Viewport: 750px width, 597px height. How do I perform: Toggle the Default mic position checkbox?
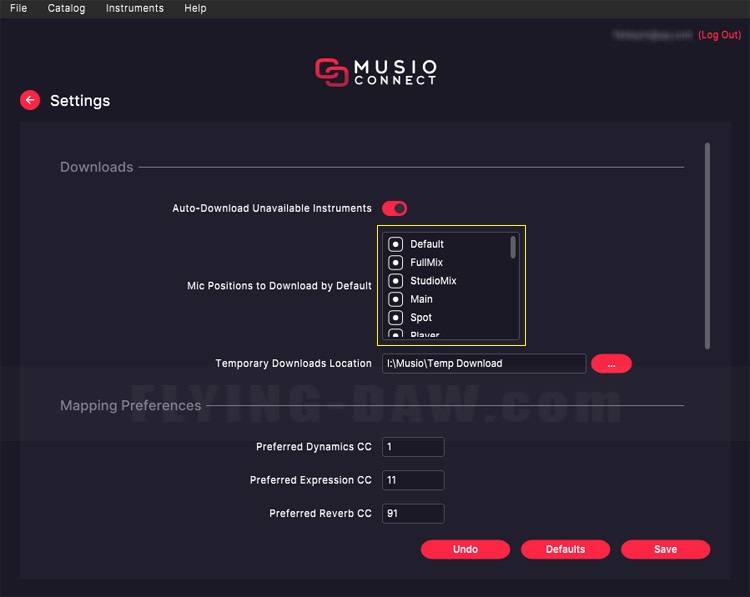tap(395, 244)
